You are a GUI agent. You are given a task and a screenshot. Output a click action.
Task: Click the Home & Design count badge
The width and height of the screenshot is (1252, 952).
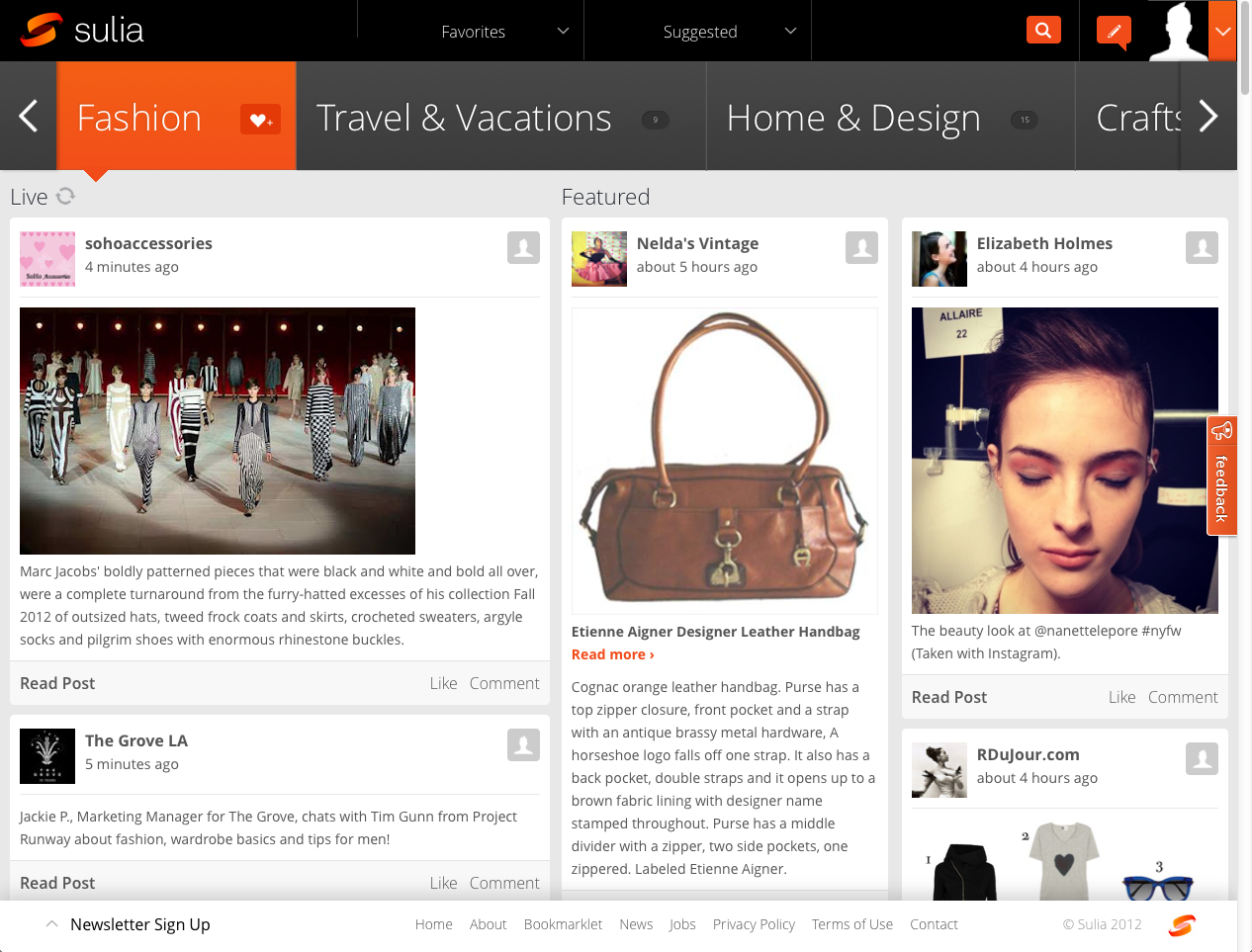1025,120
